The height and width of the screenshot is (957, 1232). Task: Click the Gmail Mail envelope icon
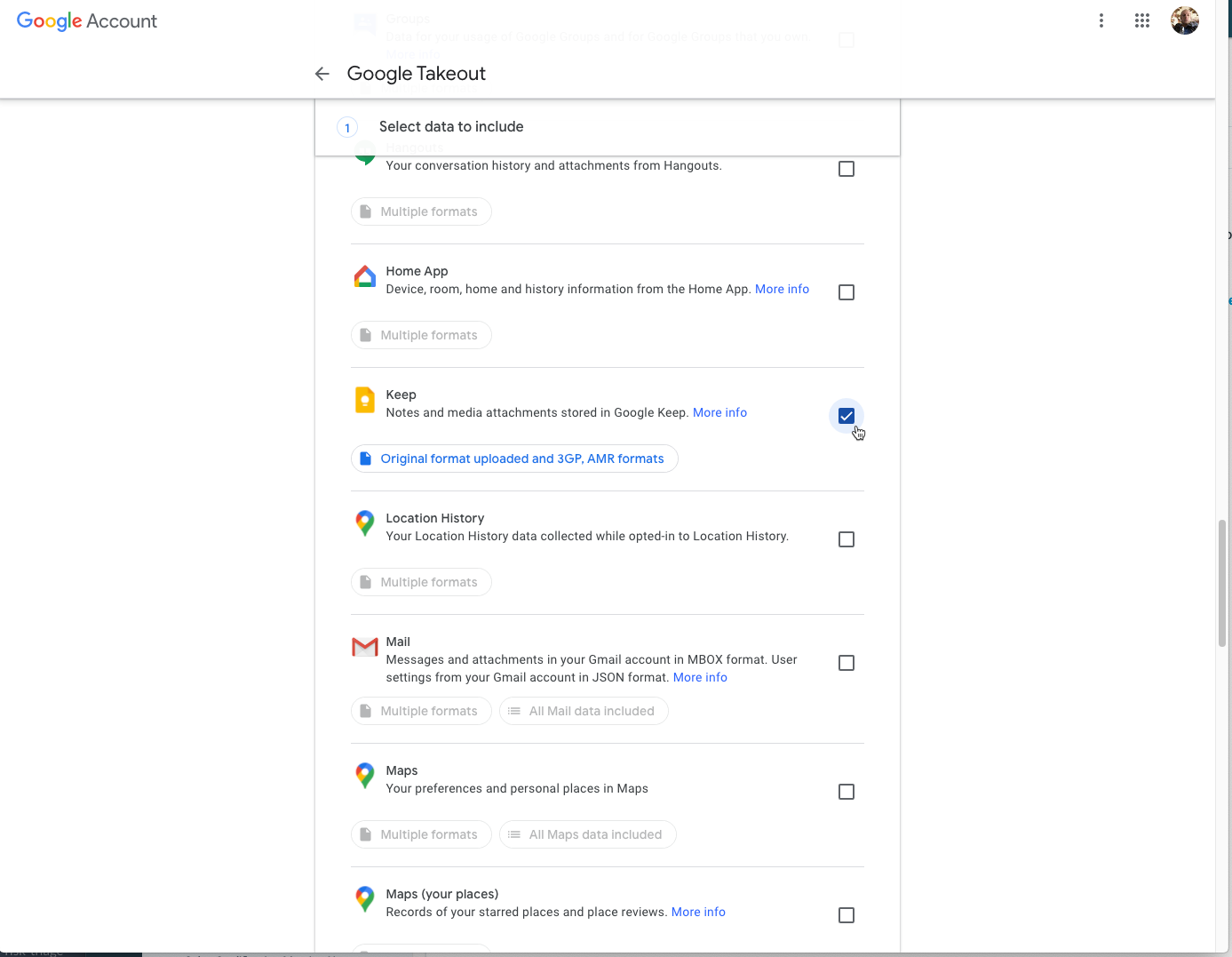pyautogui.click(x=365, y=647)
